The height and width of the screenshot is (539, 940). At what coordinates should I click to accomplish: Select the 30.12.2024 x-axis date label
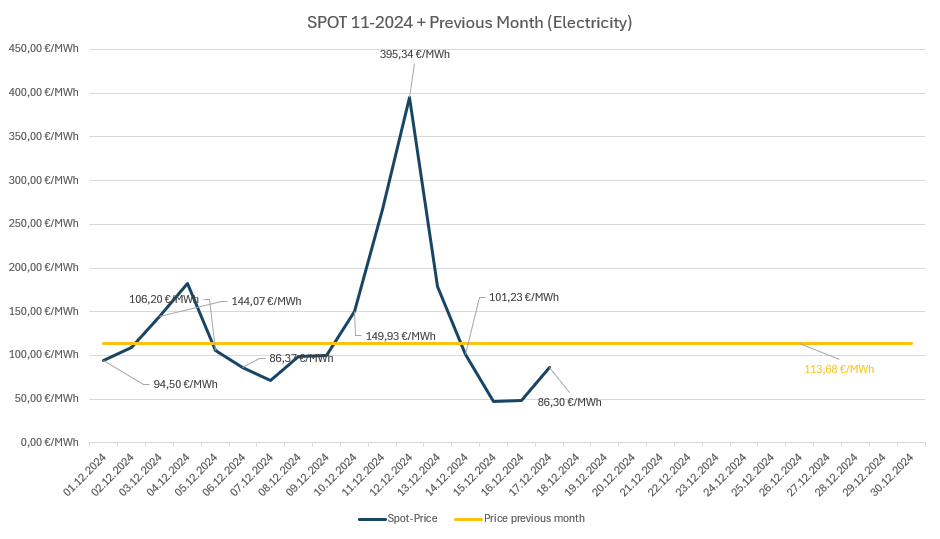click(x=897, y=476)
